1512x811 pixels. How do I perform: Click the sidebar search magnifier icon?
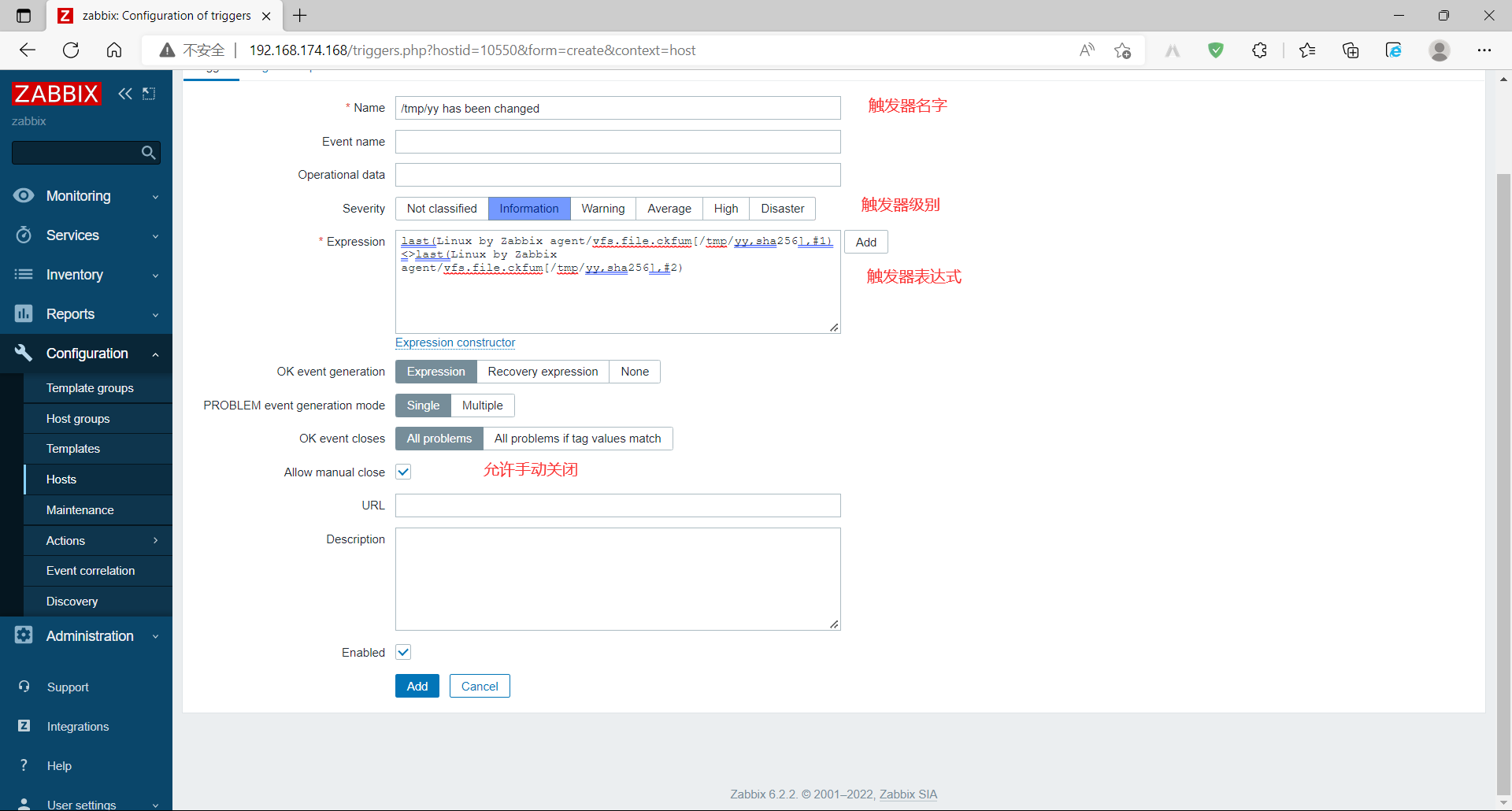[148, 153]
